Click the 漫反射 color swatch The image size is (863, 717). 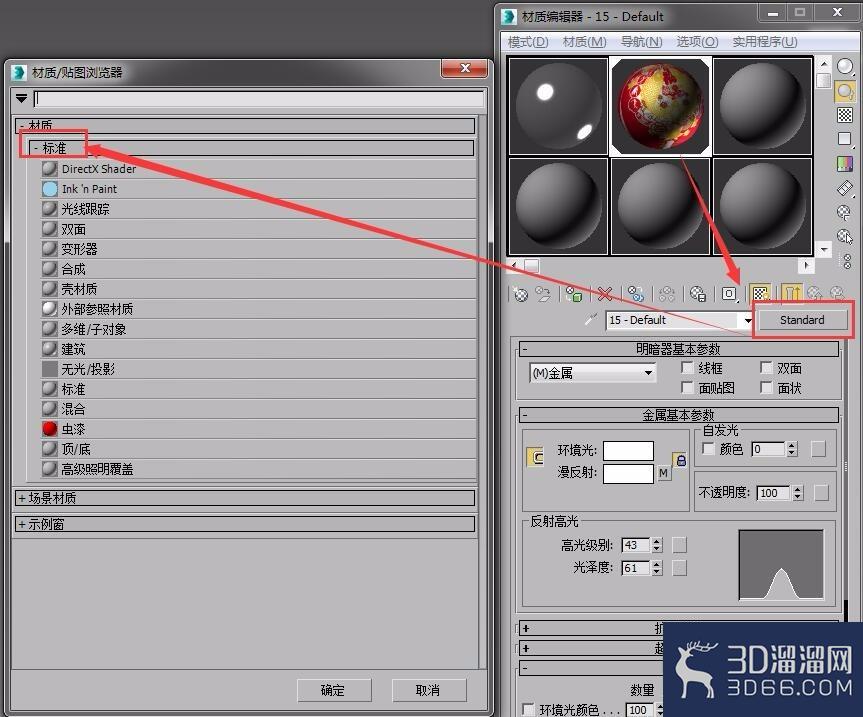[628, 473]
